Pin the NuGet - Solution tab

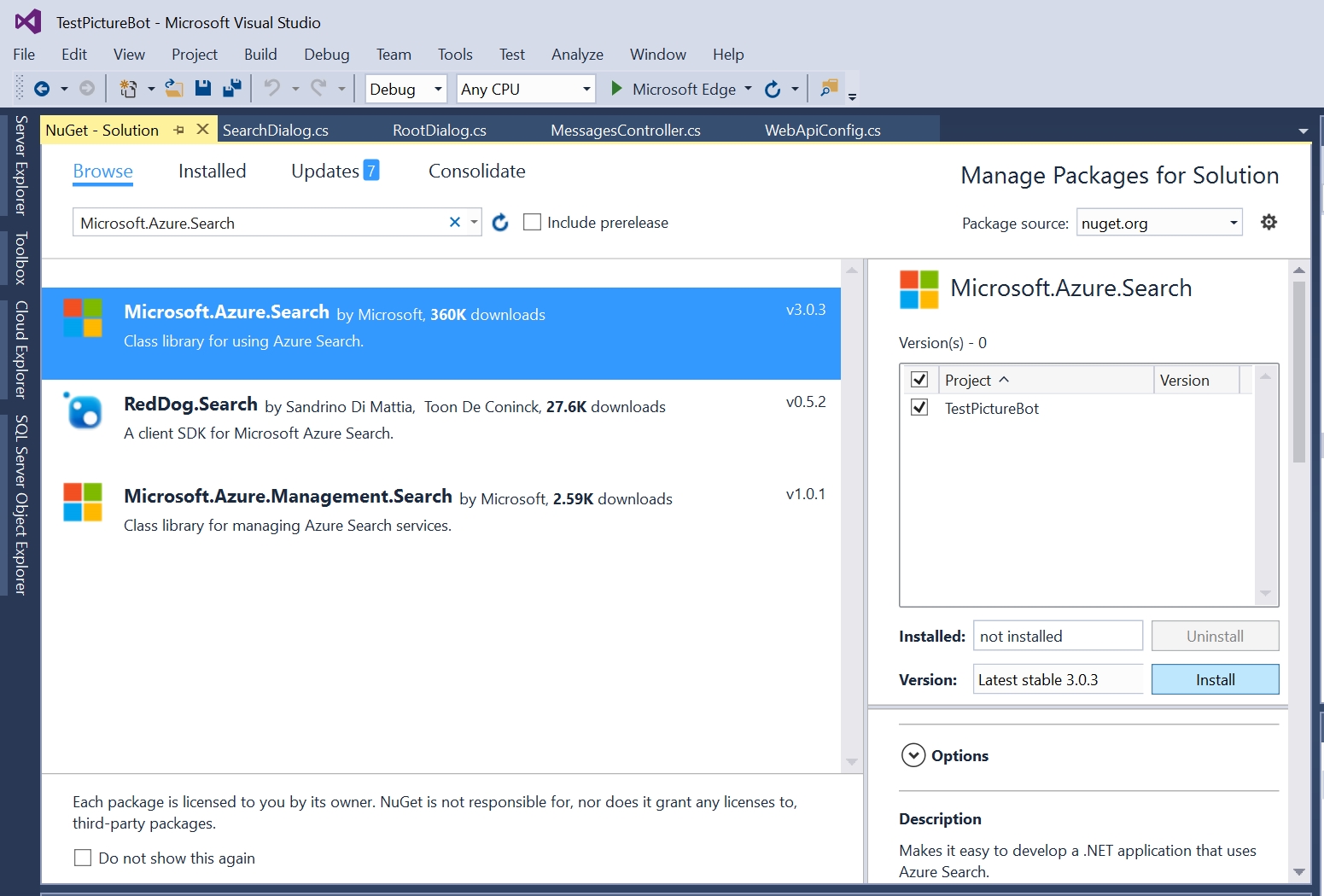(178, 130)
